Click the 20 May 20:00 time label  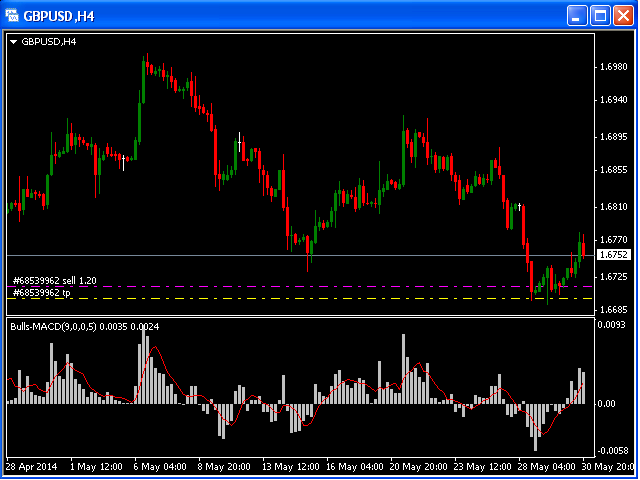(418, 466)
